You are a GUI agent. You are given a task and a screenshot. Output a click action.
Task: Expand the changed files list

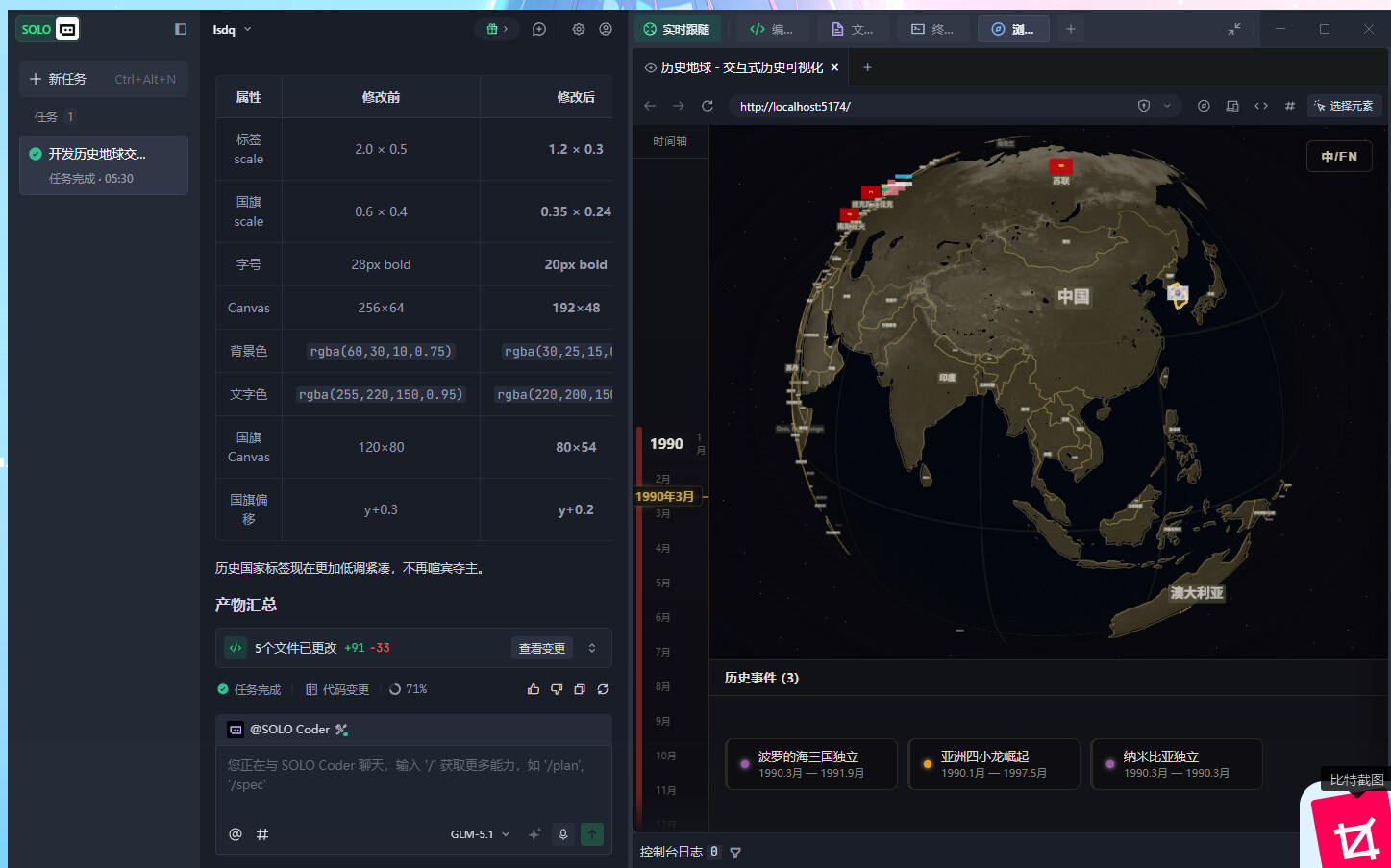(592, 648)
